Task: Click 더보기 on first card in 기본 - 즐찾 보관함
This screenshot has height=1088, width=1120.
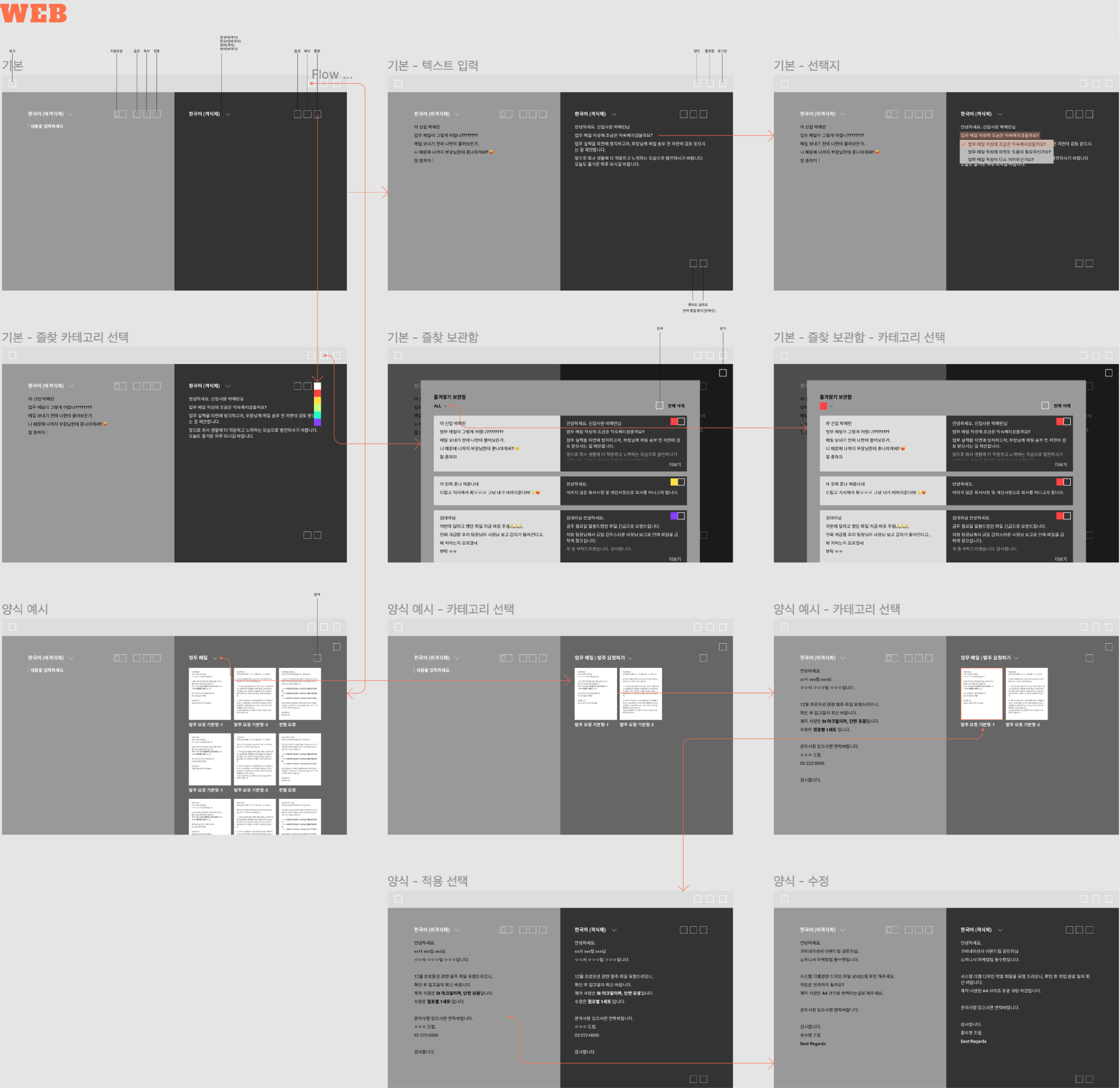Action: point(675,465)
